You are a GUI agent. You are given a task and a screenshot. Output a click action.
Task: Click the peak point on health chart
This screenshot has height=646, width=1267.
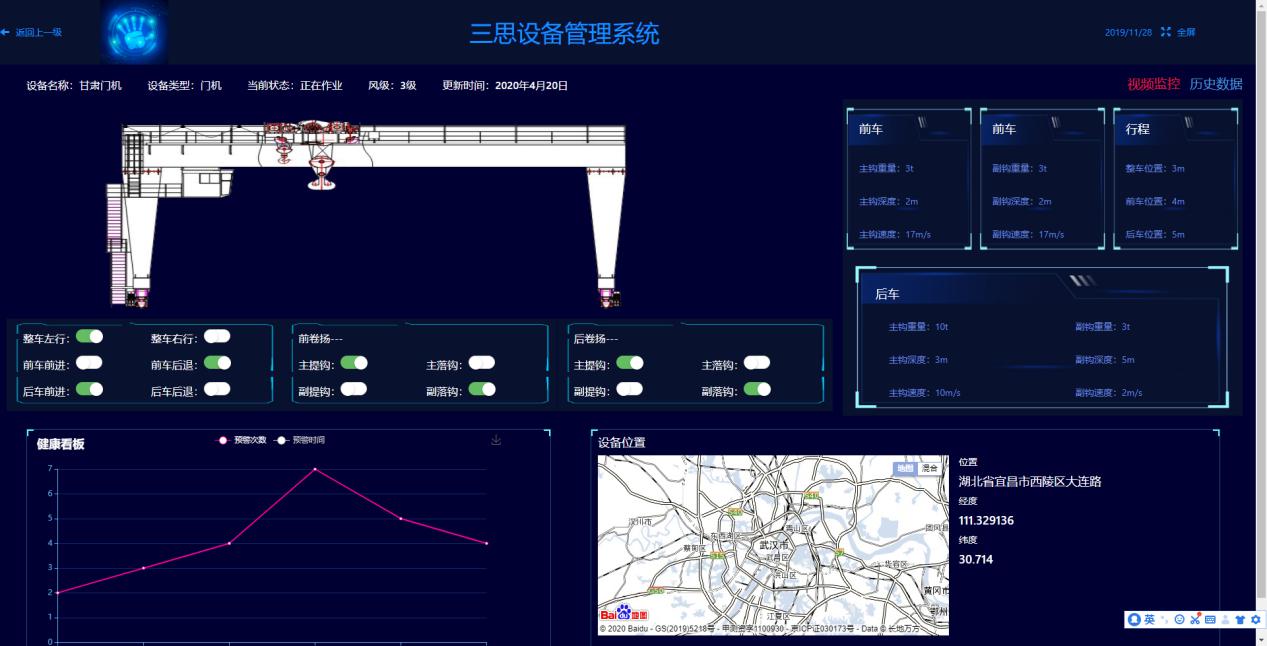(315, 469)
